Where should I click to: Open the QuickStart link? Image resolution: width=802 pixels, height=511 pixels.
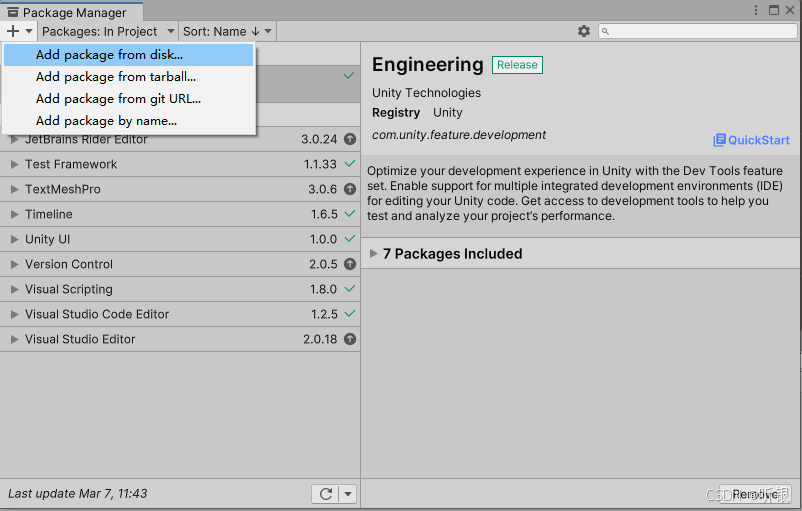pos(751,140)
